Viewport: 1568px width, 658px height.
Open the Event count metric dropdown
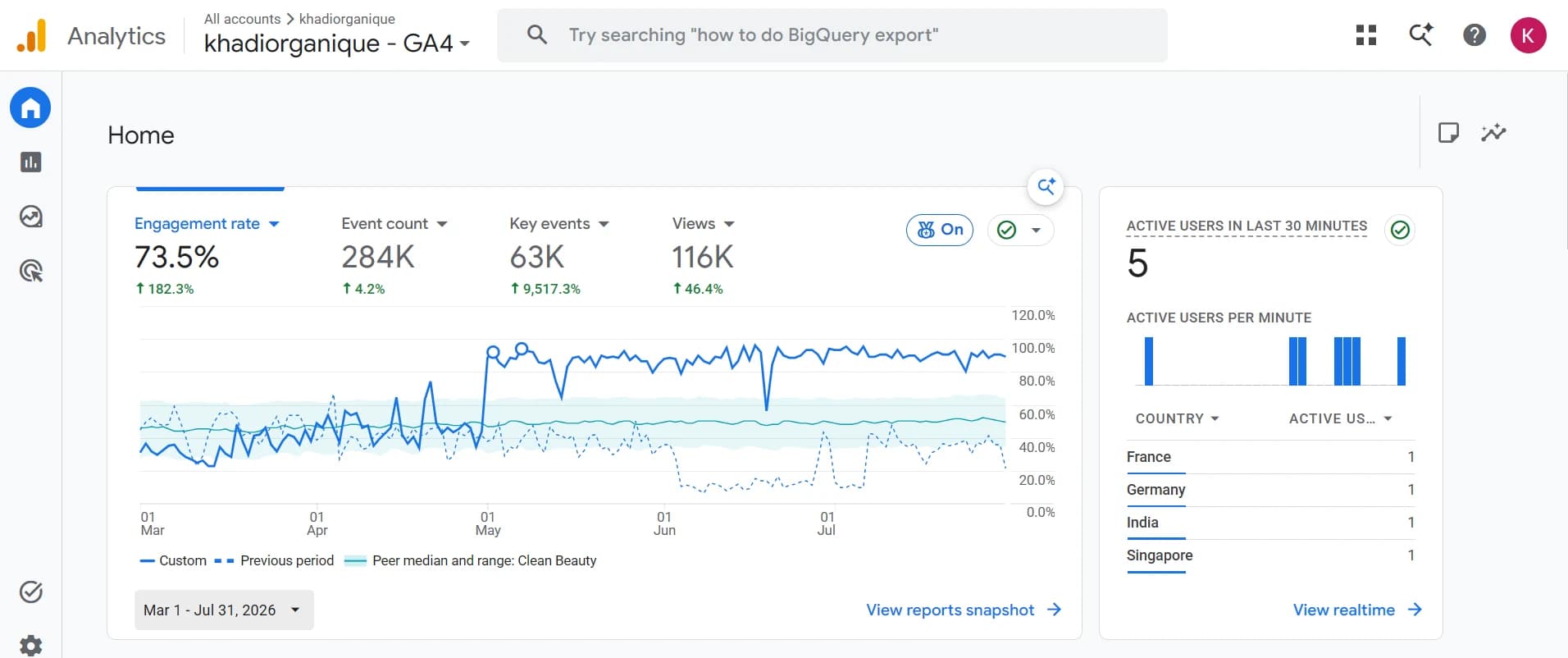point(394,224)
